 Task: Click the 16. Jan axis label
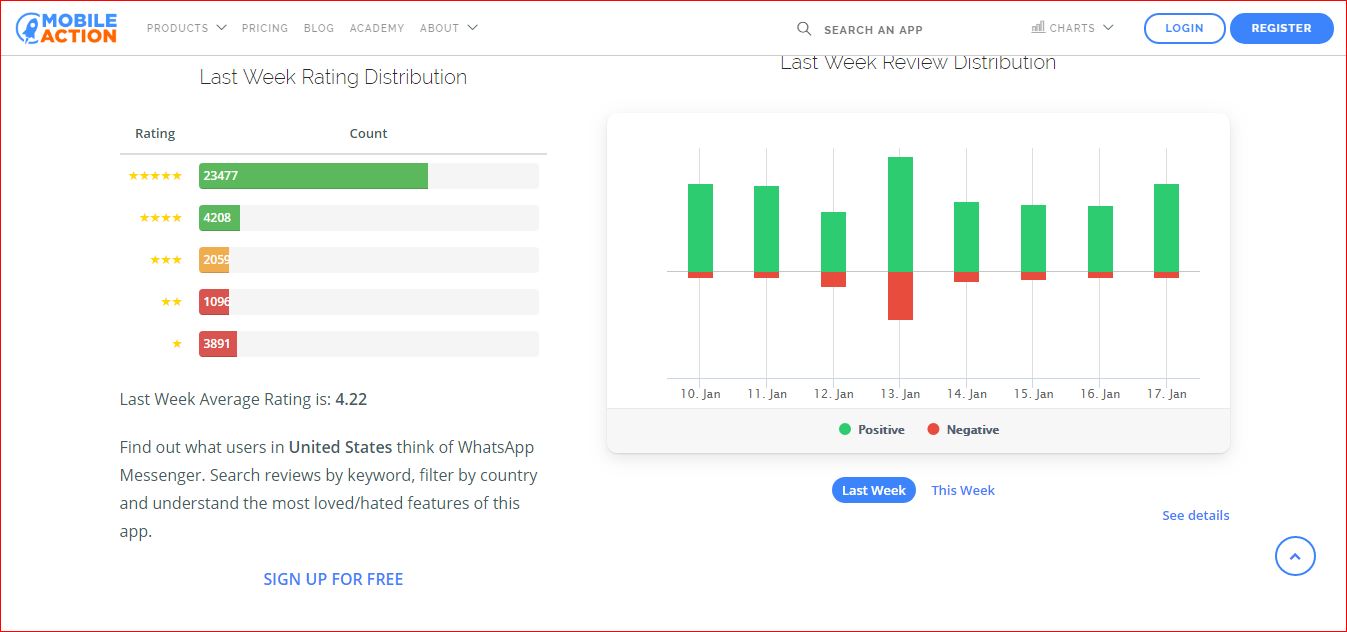1100,394
